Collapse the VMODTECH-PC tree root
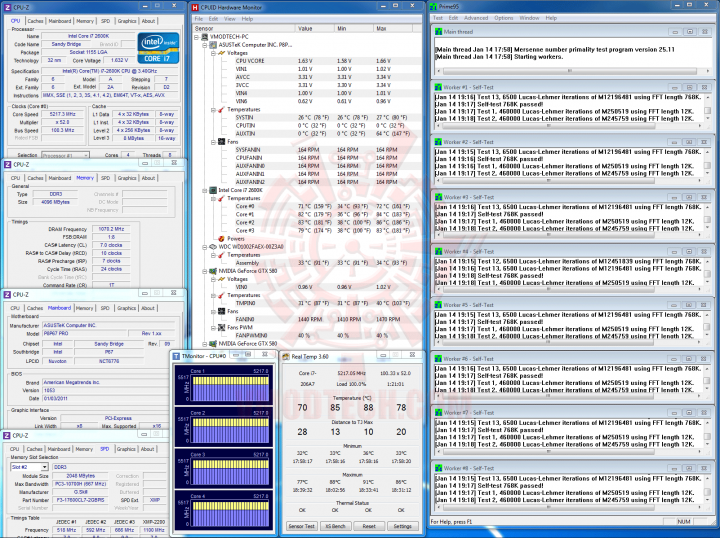This screenshot has width=720, height=538. (197, 37)
